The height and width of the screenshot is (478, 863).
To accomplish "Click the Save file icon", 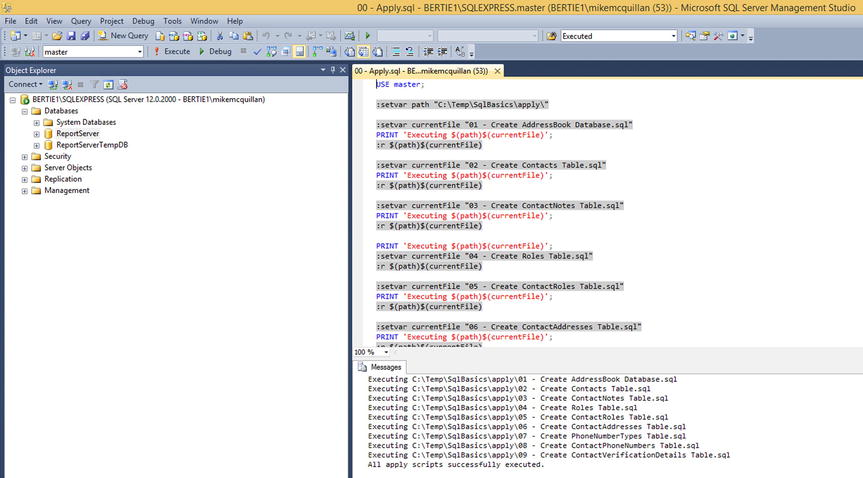I will [x=71, y=36].
